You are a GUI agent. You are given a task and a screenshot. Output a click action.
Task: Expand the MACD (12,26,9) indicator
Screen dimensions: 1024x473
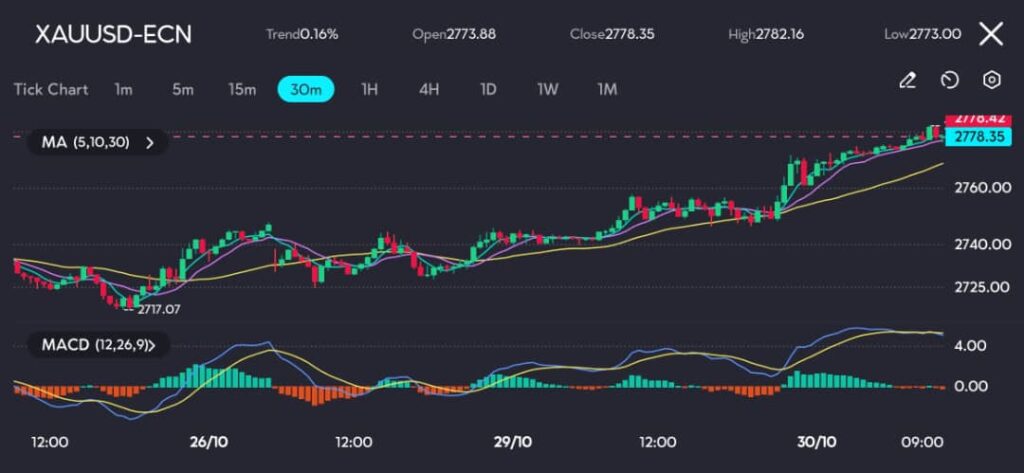105,345
